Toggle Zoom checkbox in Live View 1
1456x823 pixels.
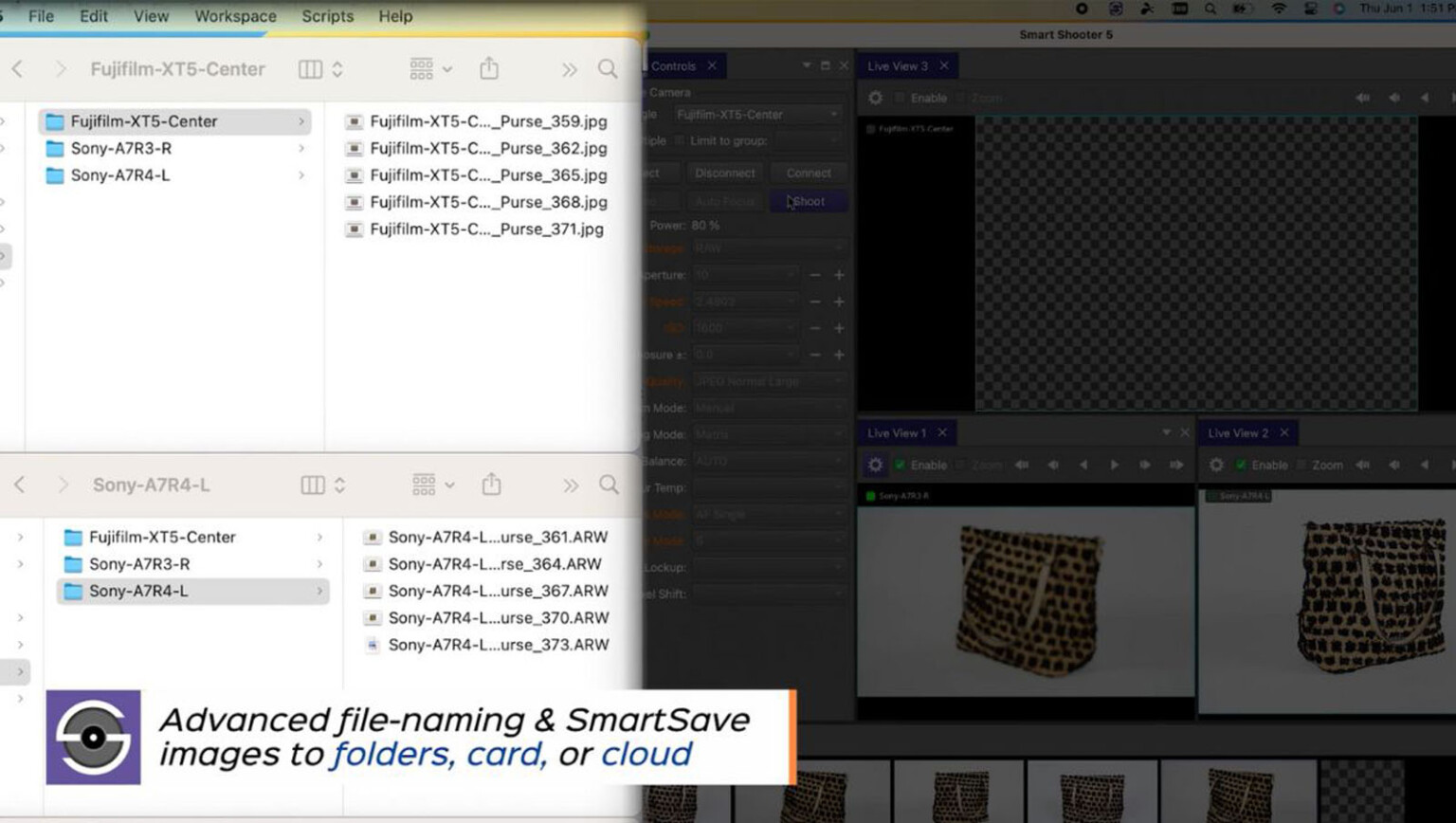click(x=960, y=465)
